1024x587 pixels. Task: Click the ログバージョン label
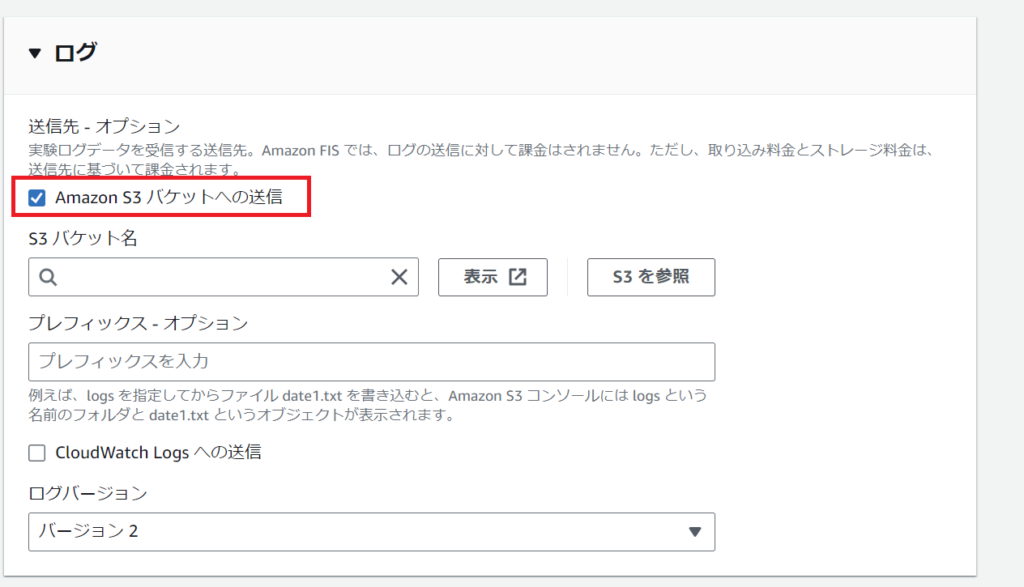[88, 493]
